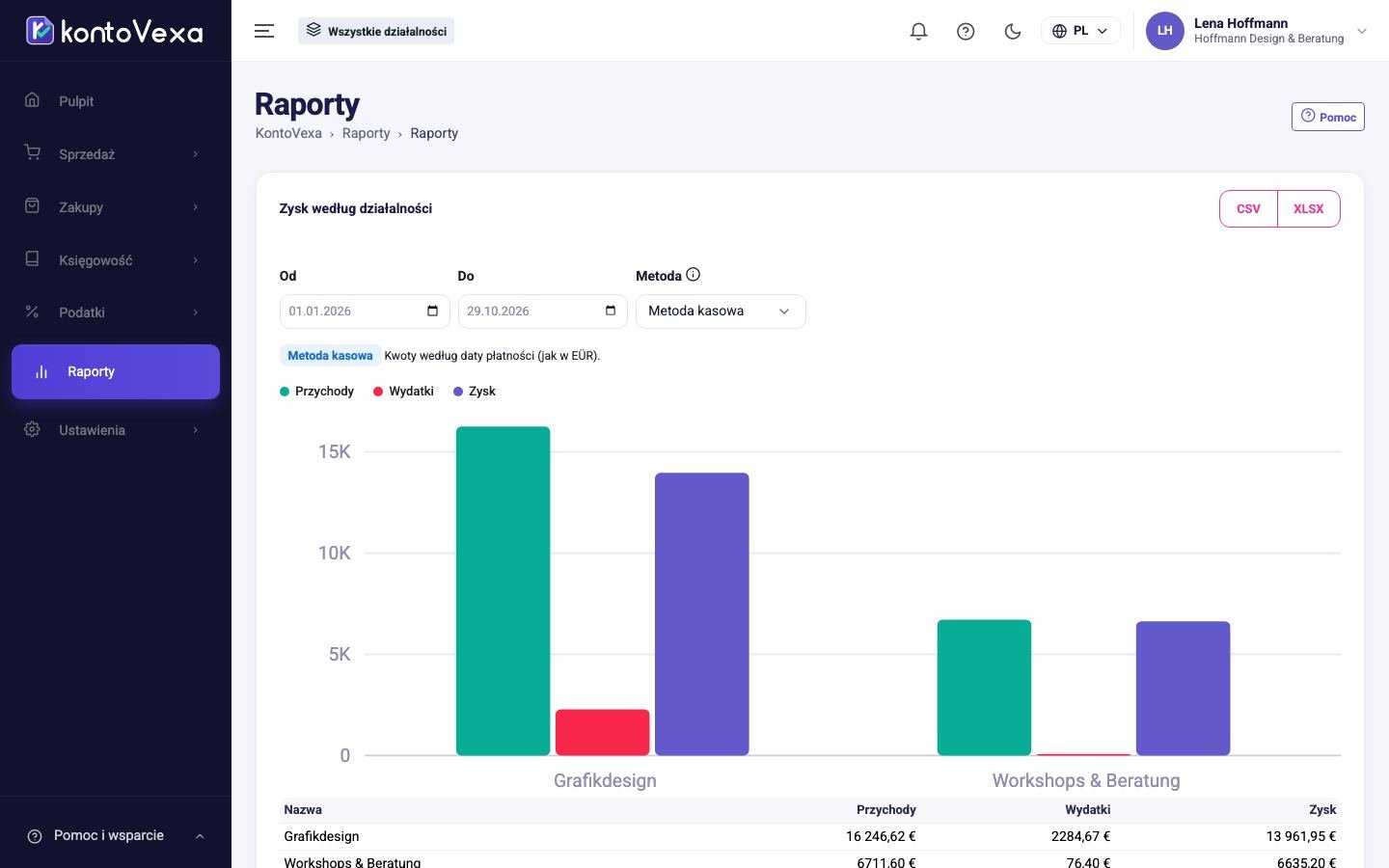Open Podatki sidebar menu item
Viewport: 1389px width, 868px height.
115,312
